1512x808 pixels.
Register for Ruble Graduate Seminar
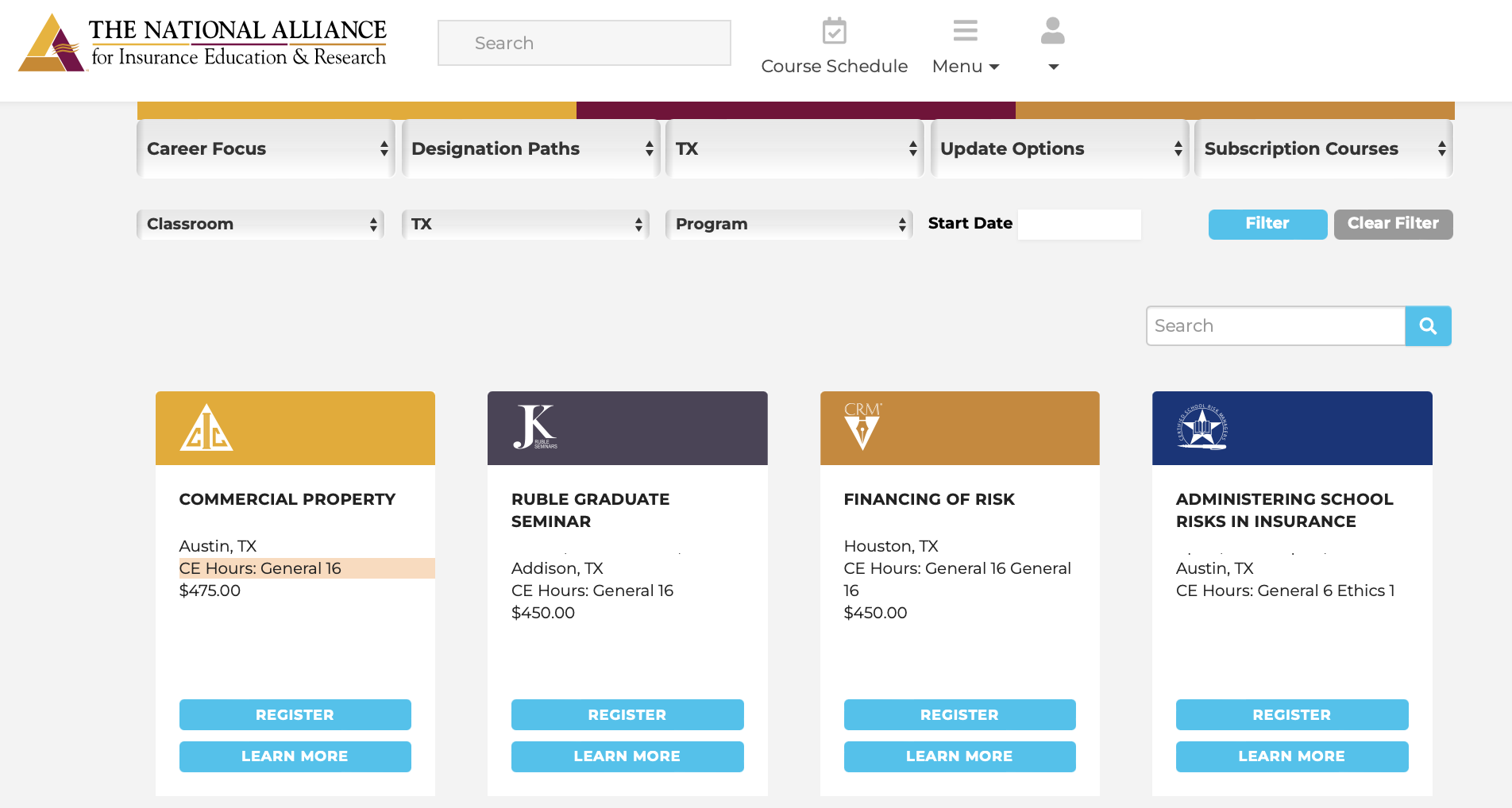pyautogui.click(x=627, y=714)
